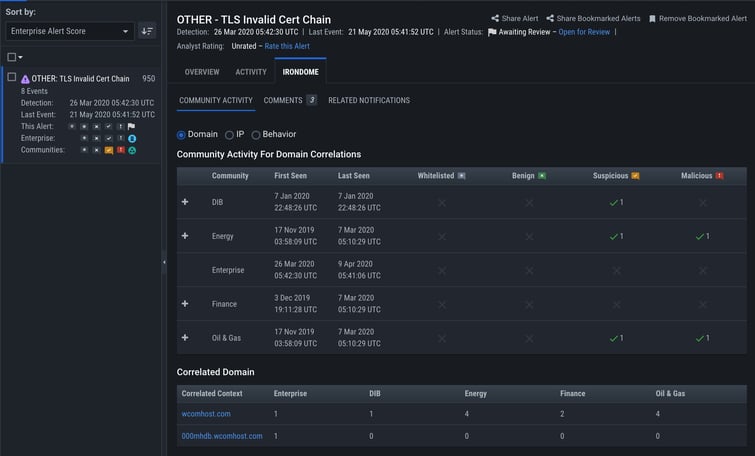
Task: Select the Behavior radio button
Action: coord(256,135)
